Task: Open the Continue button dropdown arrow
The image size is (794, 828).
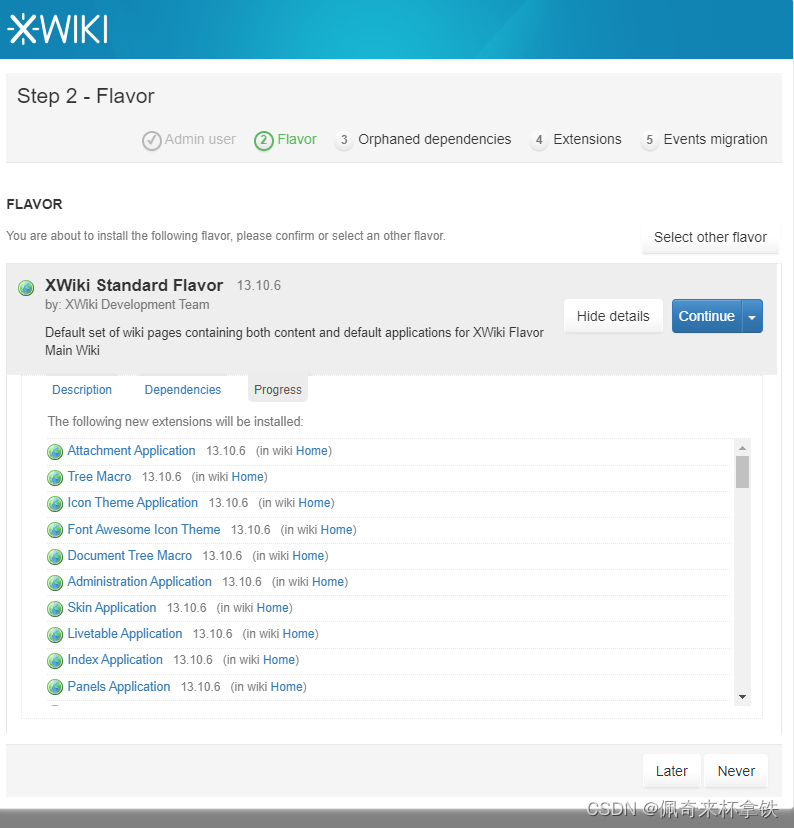Action: point(752,316)
